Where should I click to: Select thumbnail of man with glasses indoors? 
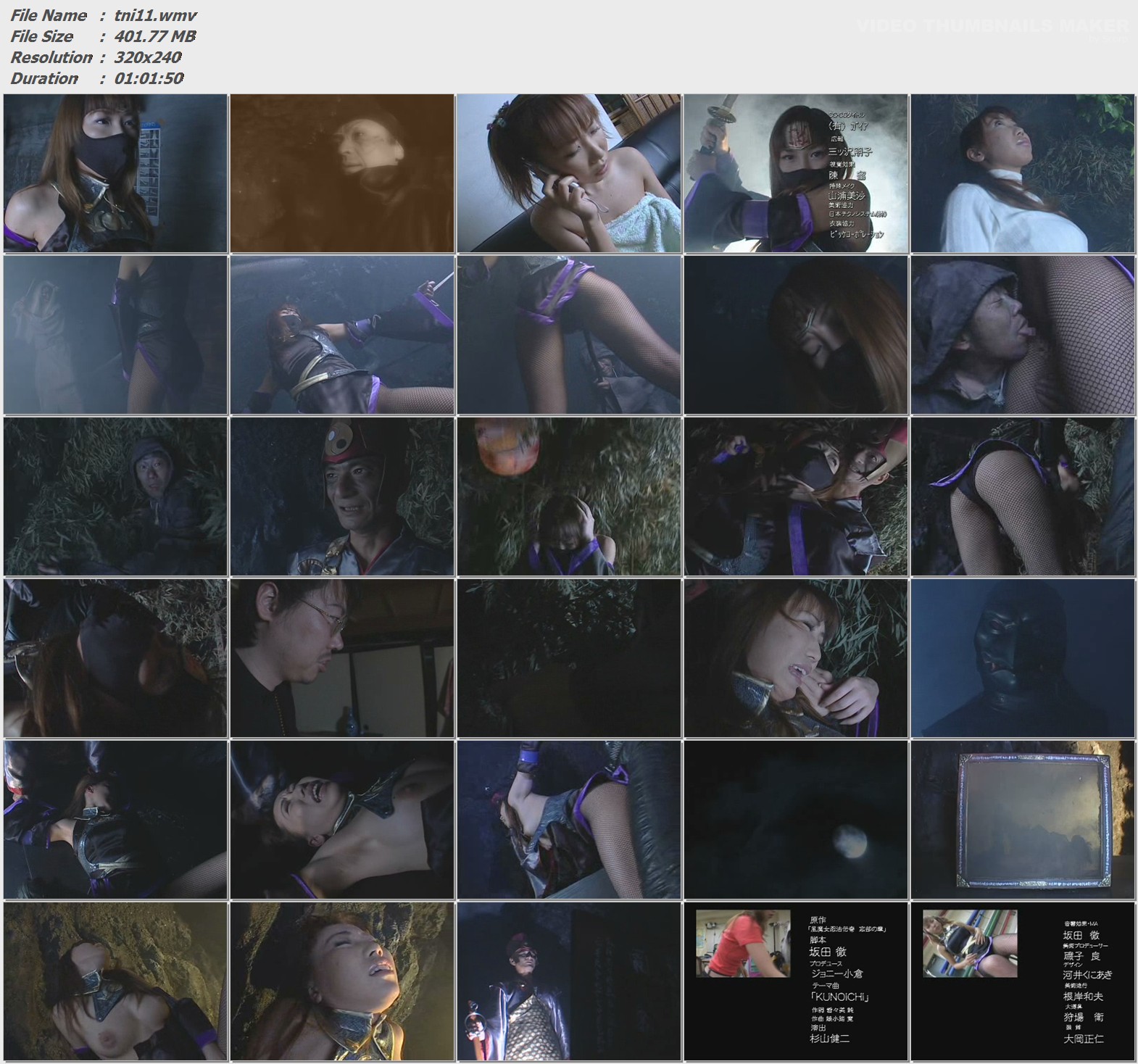(x=342, y=658)
